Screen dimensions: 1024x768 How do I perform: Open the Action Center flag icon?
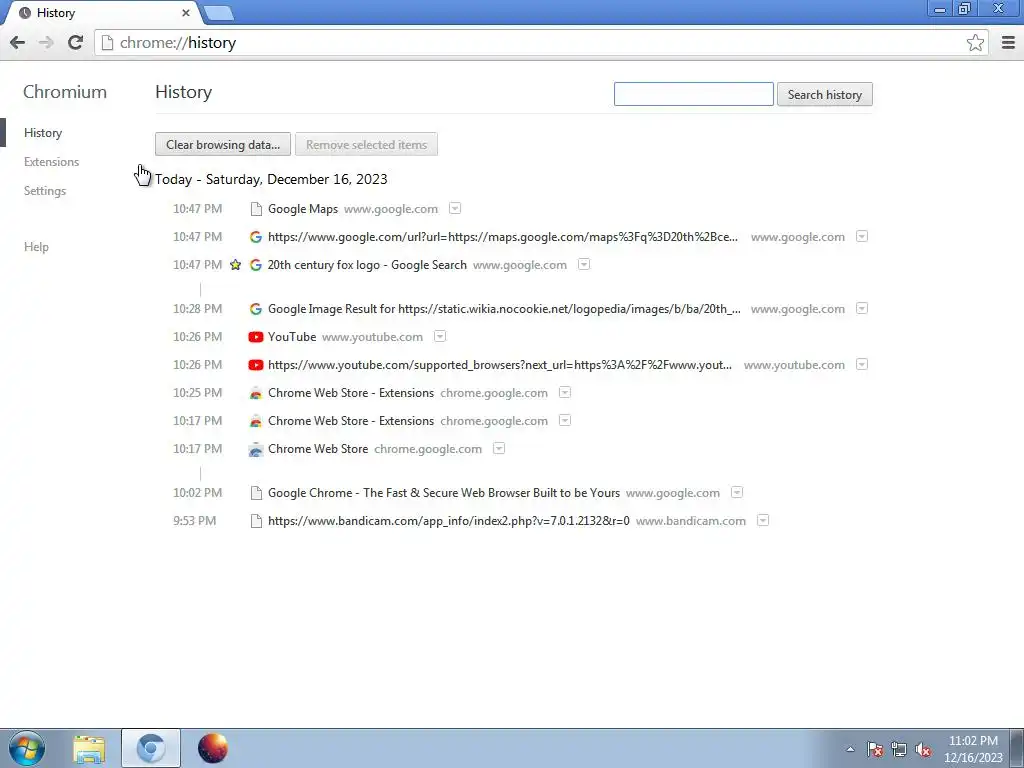(x=875, y=749)
